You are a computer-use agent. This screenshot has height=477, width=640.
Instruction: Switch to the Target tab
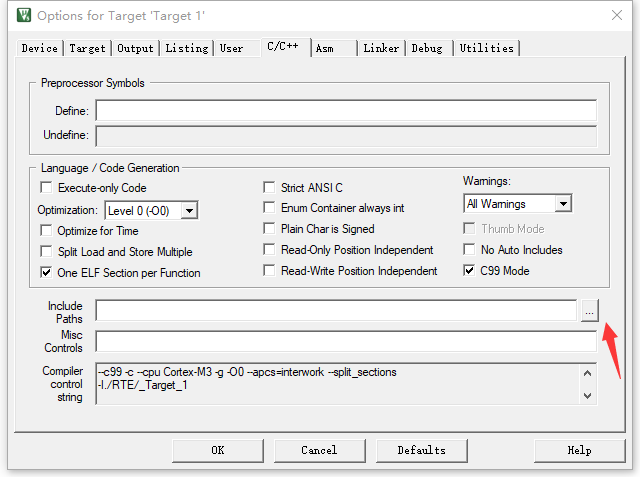87,48
